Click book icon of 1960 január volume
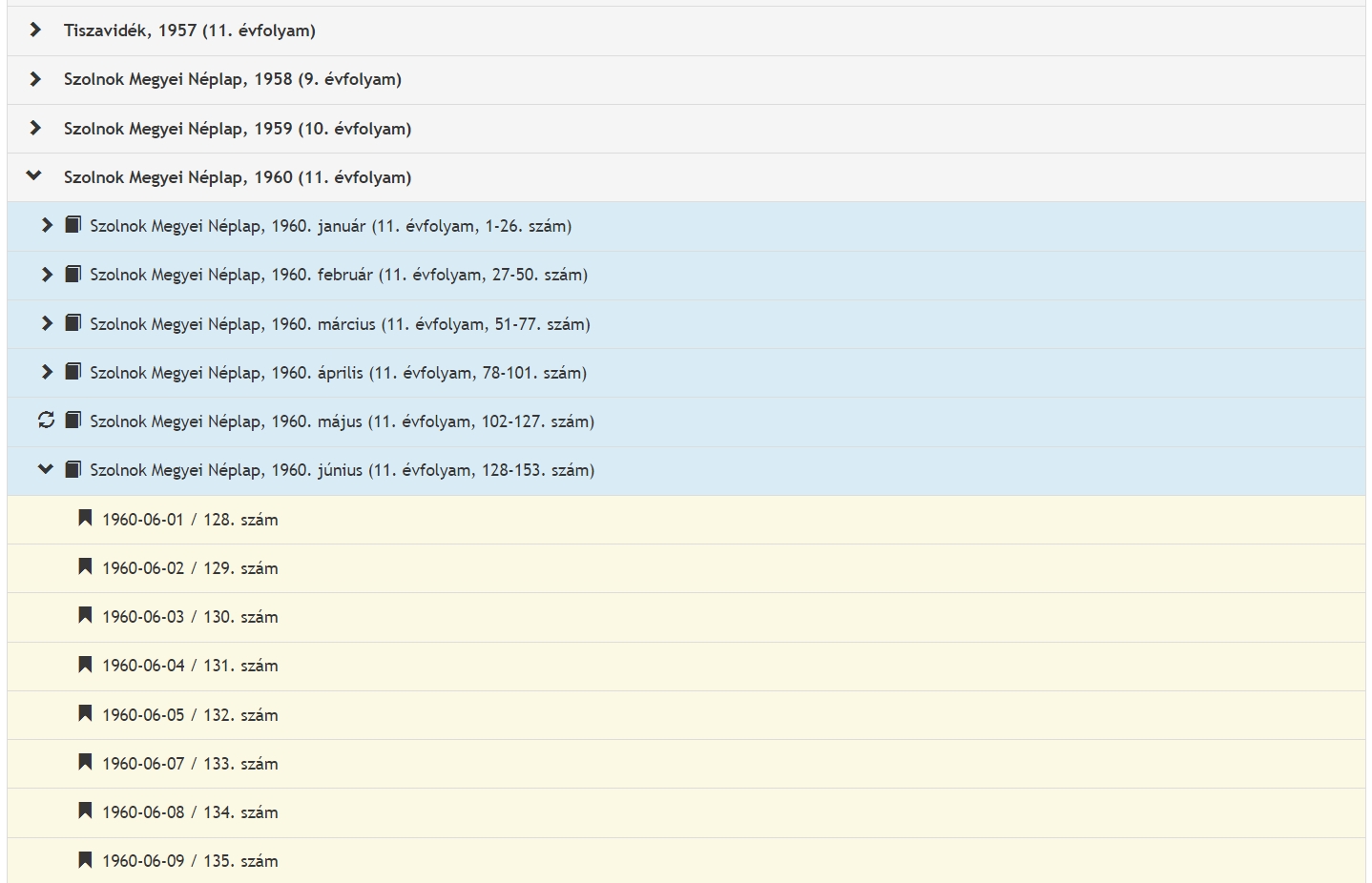The width and height of the screenshot is (1372, 883). (73, 225)
